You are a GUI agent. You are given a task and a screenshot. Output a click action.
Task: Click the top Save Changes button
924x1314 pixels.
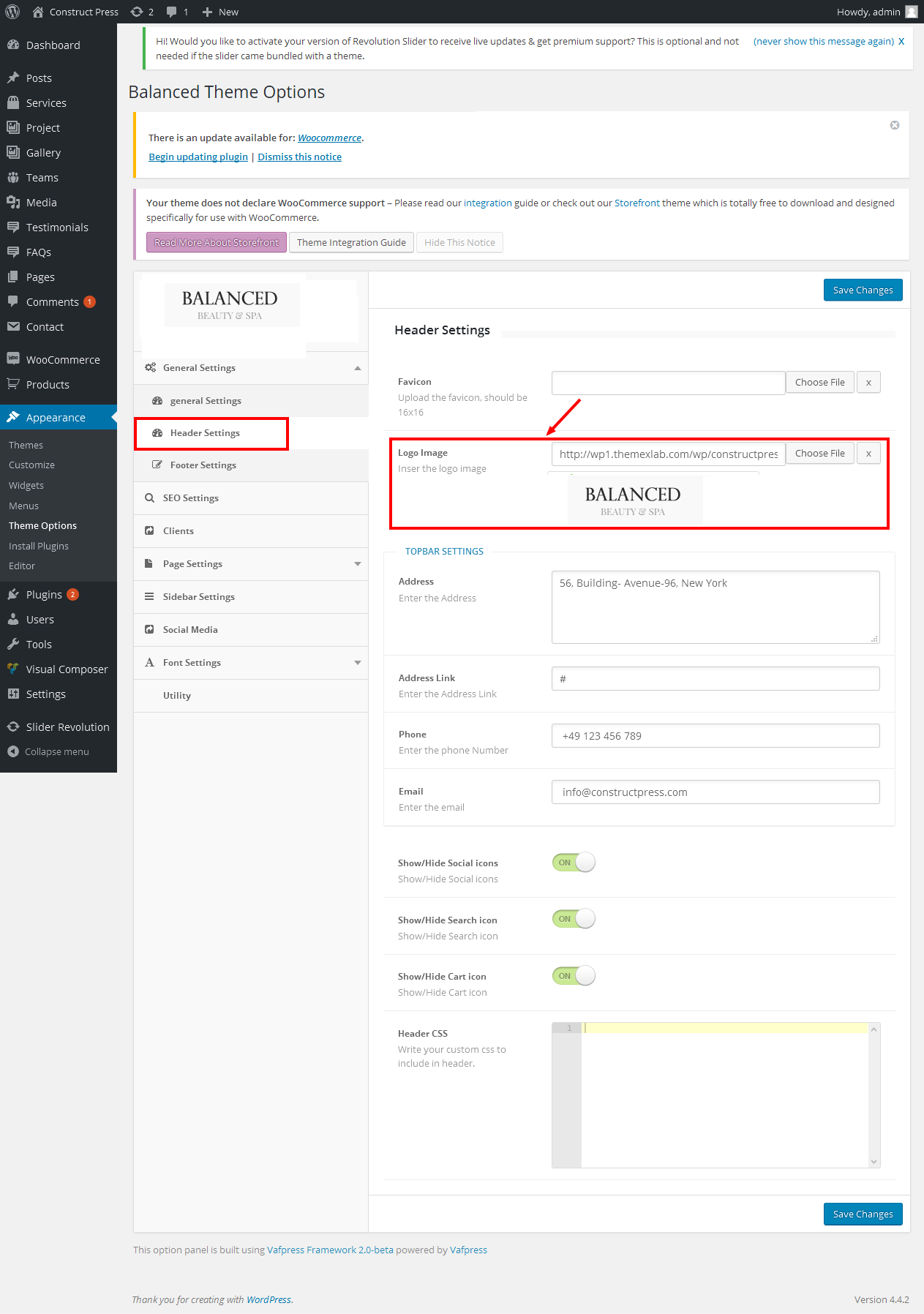point(863,290)
